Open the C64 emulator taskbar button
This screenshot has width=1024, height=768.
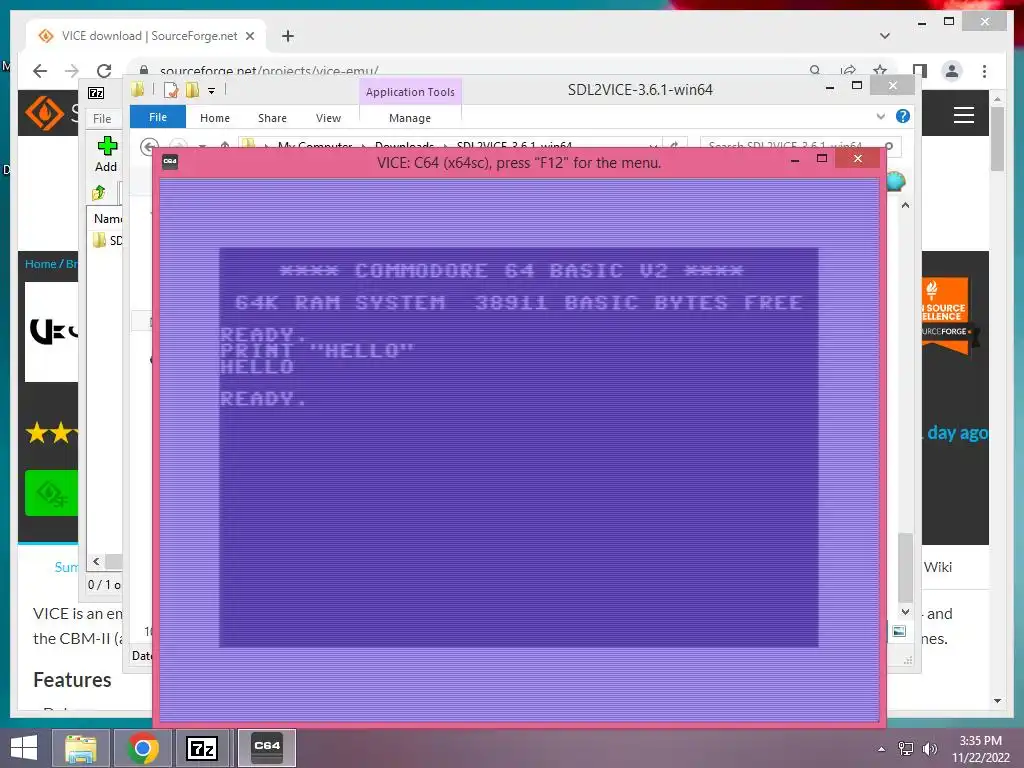point(266,748)
